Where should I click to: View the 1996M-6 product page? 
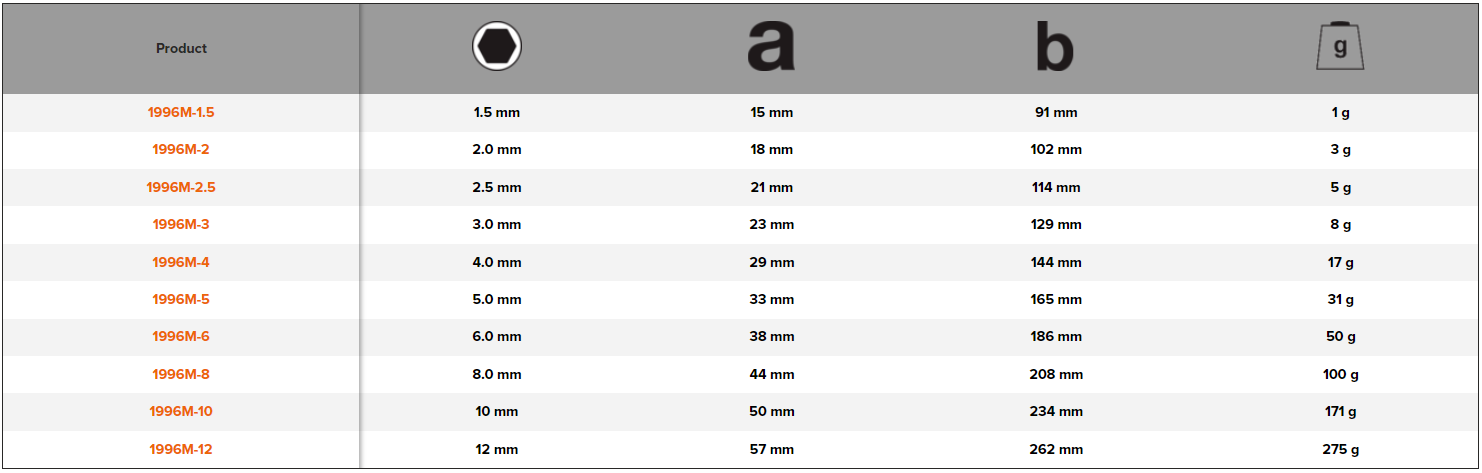click(x=181, y=337)
